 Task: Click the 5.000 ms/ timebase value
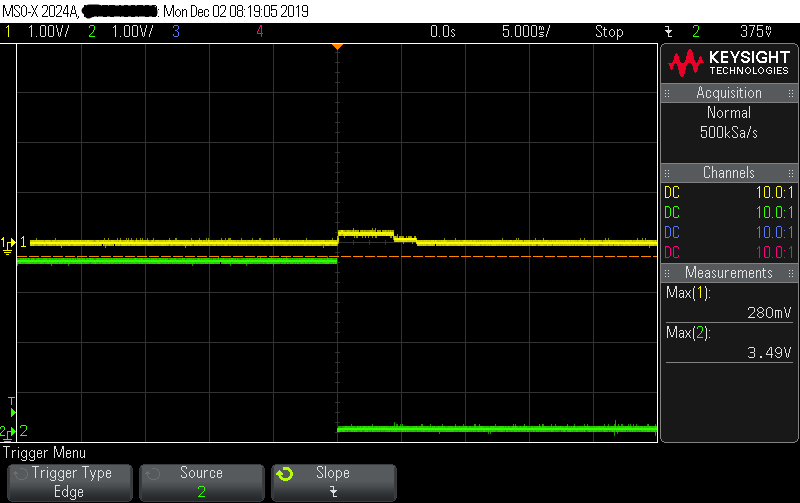[526, 32]
